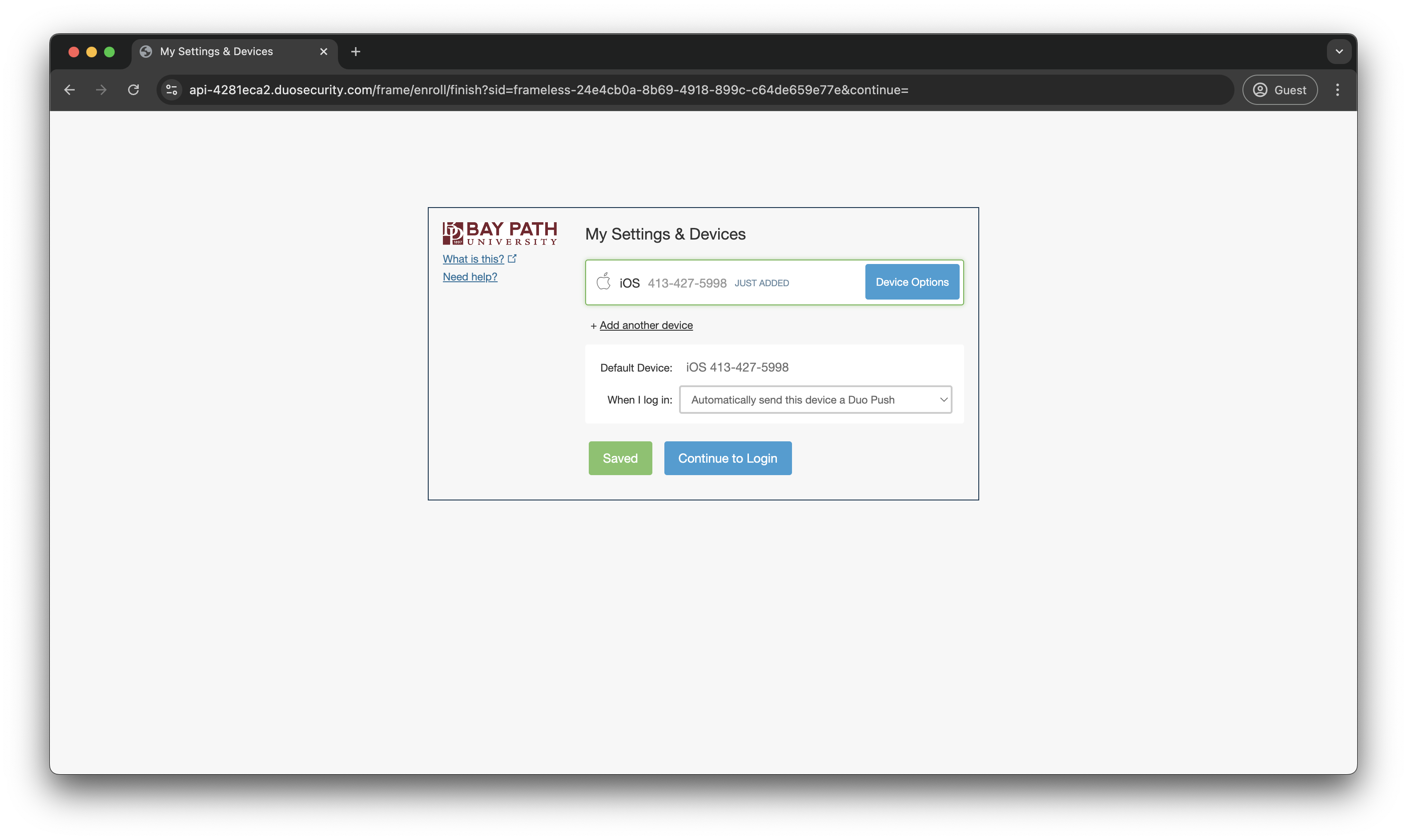Click the Bay Path University logo

[x=500, y=233]
